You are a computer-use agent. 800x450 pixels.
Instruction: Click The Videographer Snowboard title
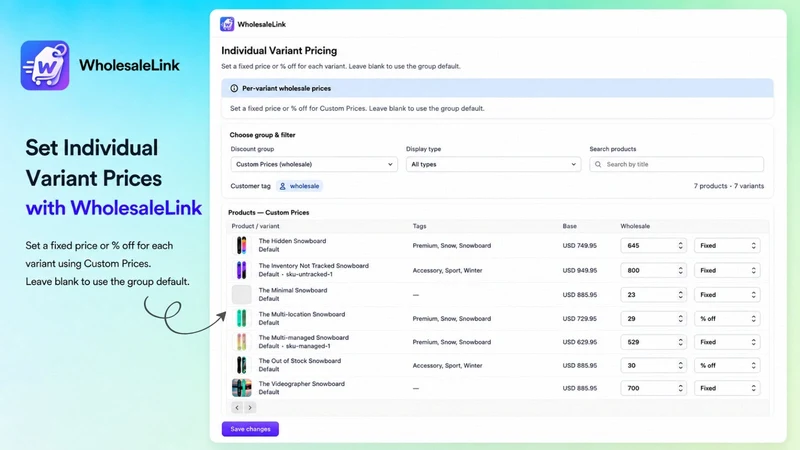pyautogui.click(x=302, y=384)
